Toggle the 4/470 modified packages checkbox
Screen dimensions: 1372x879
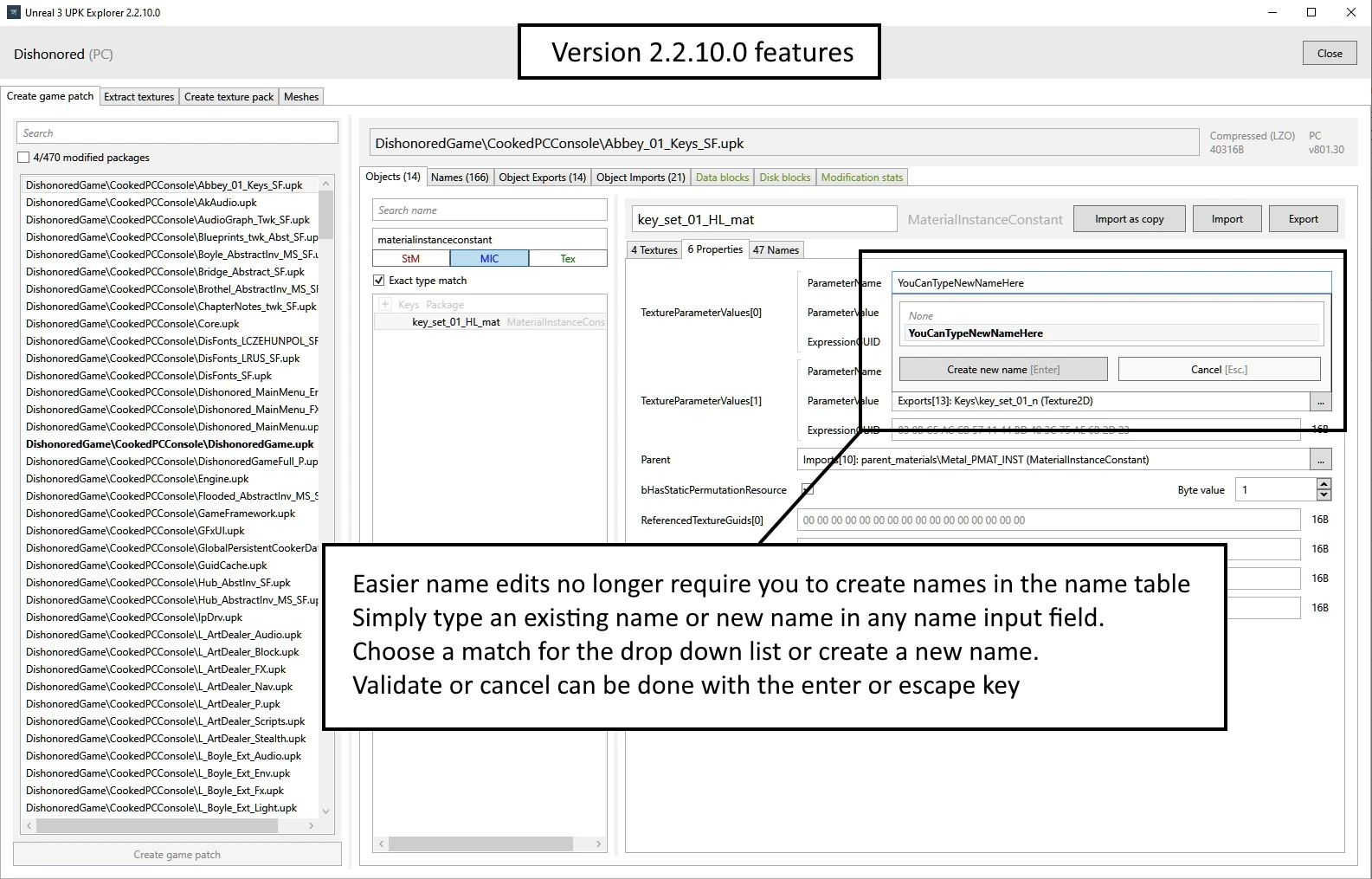pos(23,158)
